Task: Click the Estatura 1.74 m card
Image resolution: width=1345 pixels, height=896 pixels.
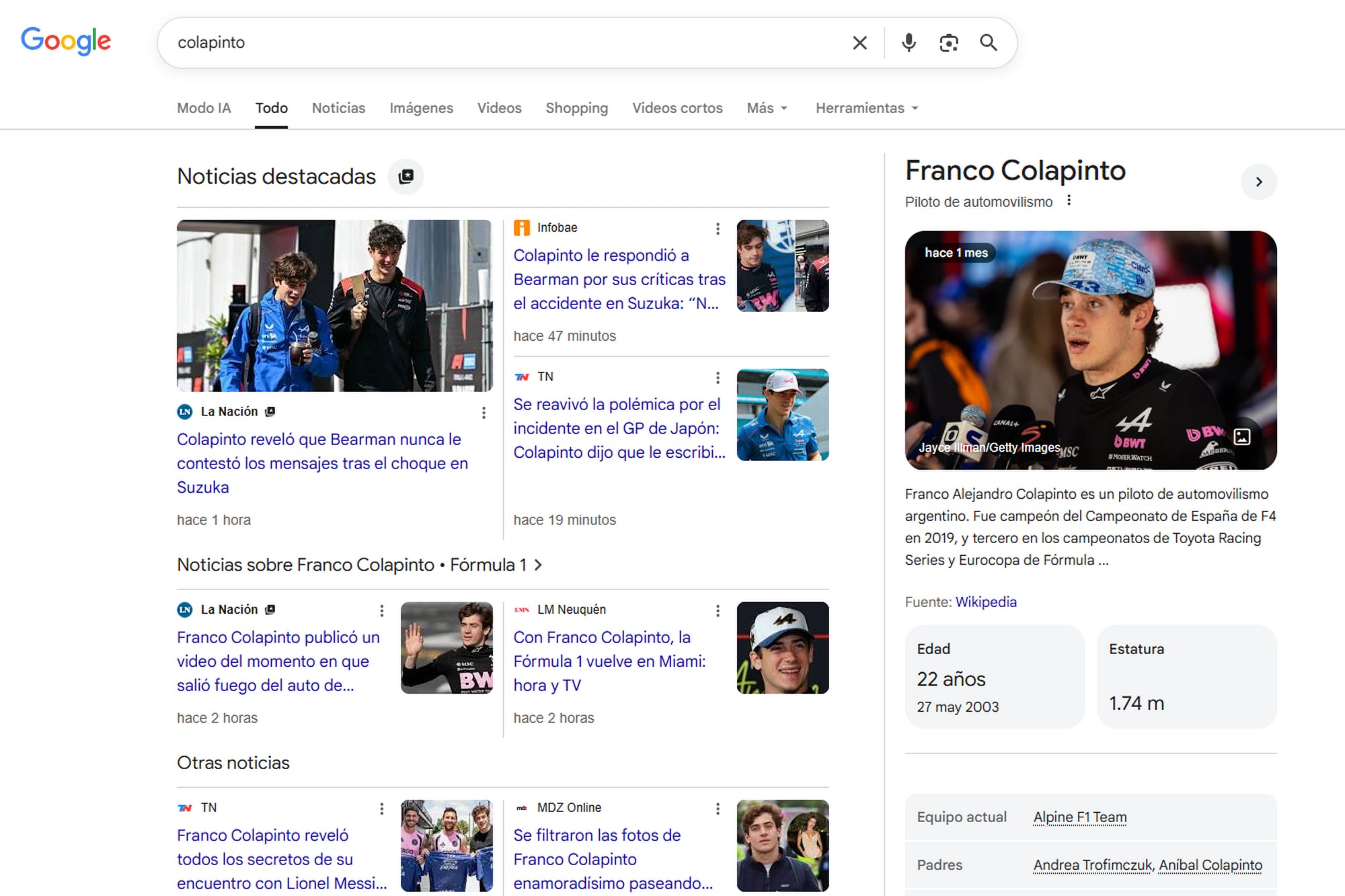Action: click(1187, 677)
